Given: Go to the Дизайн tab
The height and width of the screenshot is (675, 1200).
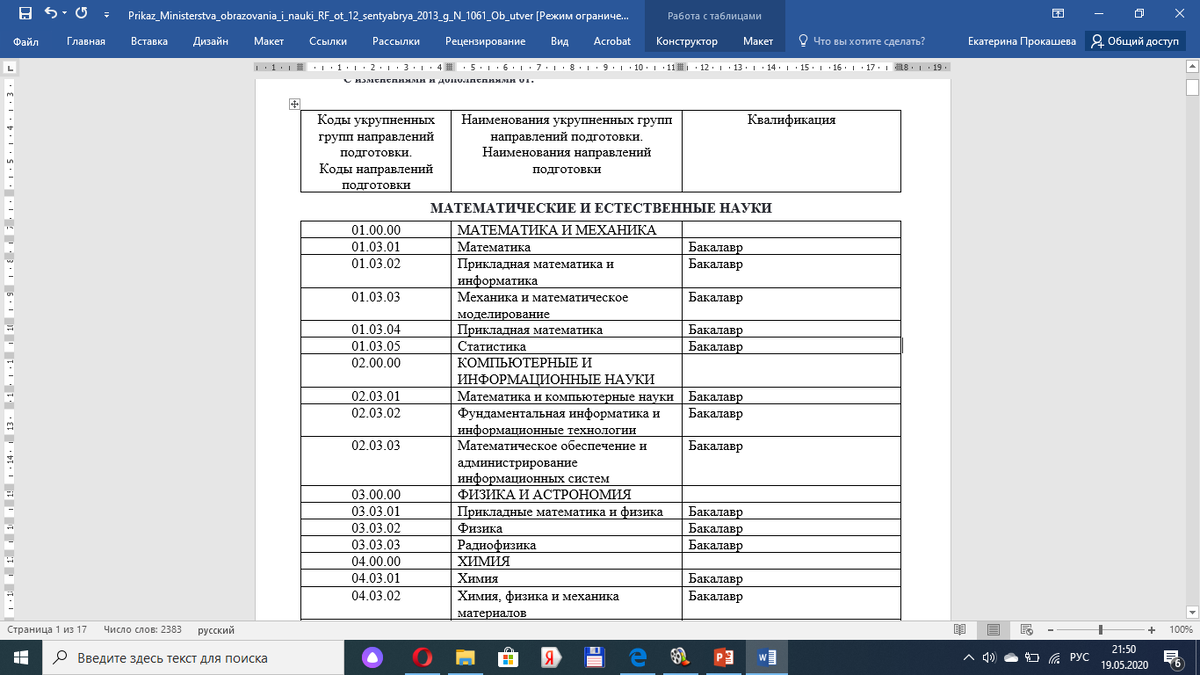Looking at the screenshot, I should click(210, 41).
